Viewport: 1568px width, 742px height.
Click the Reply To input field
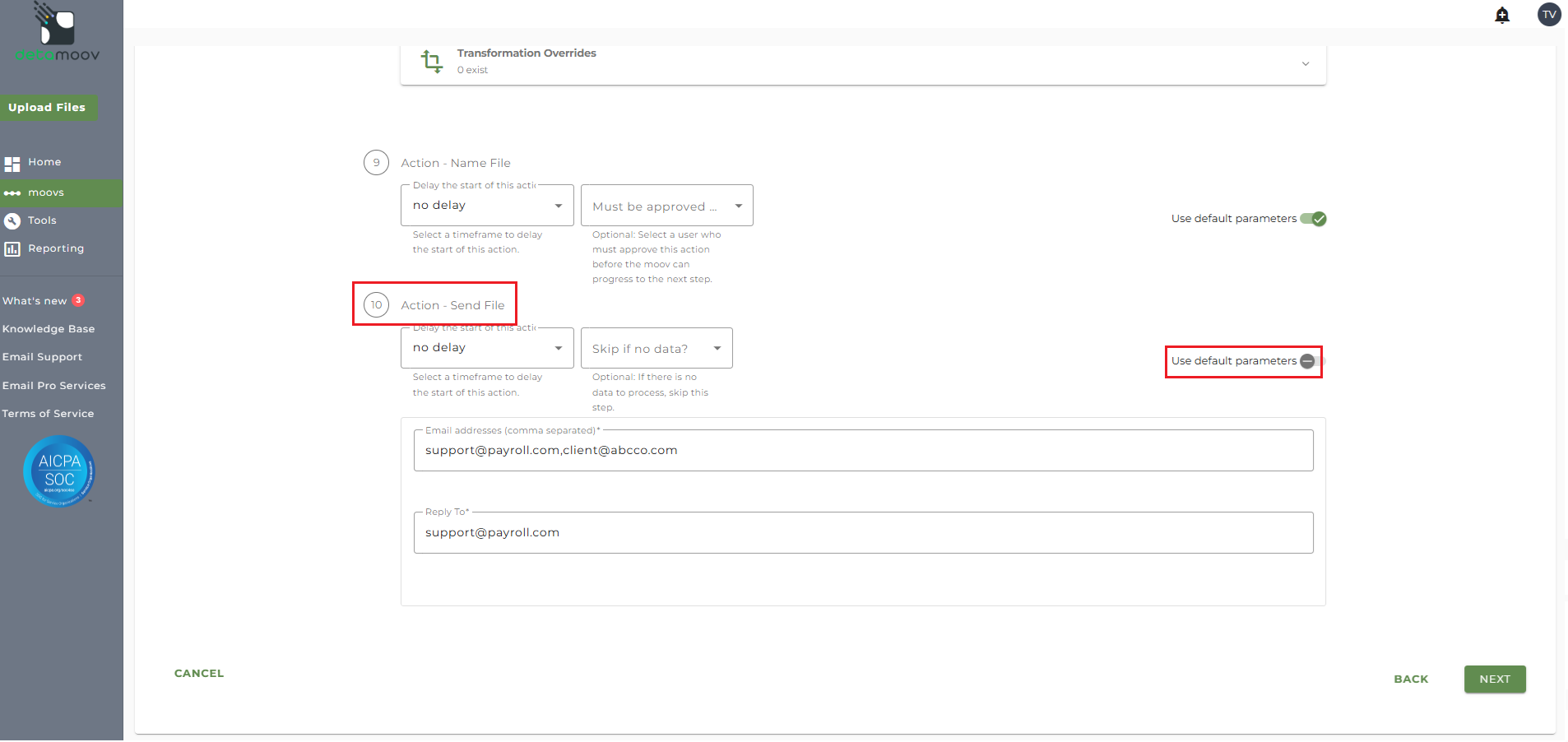(x=862, y=533)
